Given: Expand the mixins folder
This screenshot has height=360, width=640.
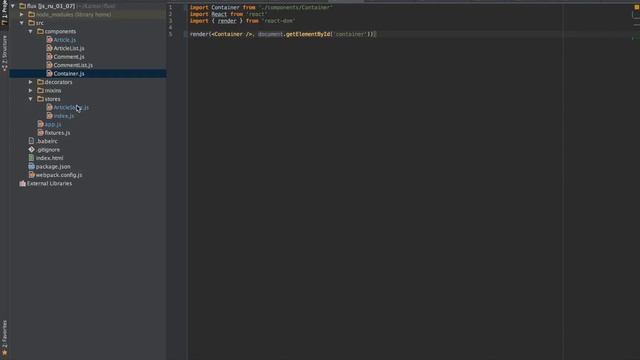Looking at the screenshot, I should [x=31, y=90].
